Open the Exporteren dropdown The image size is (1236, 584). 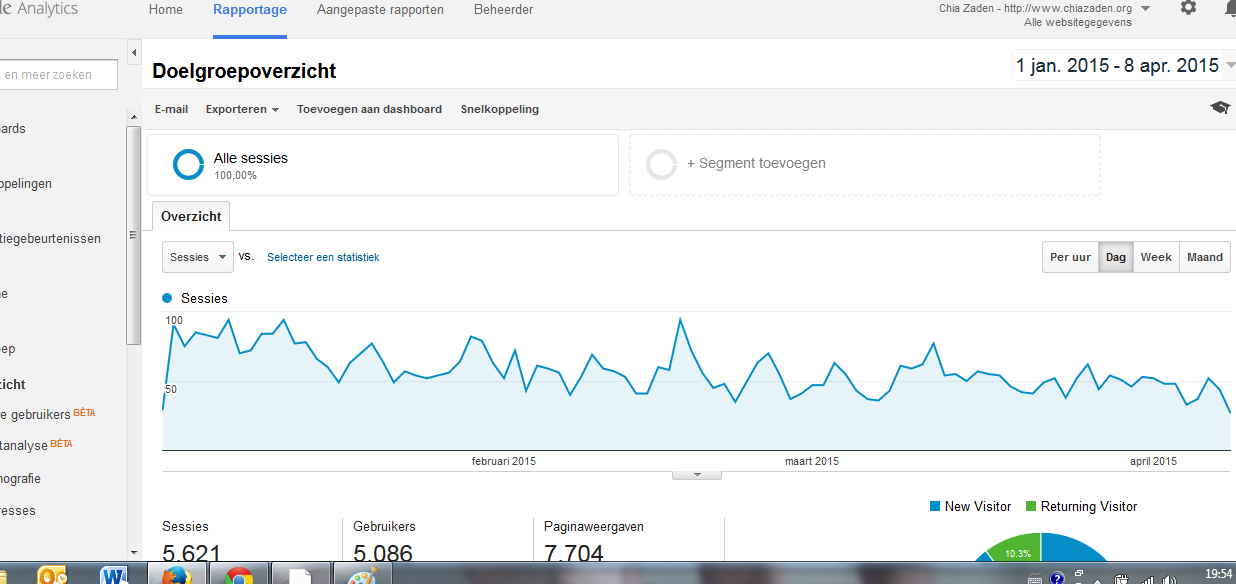click(242, 109)
